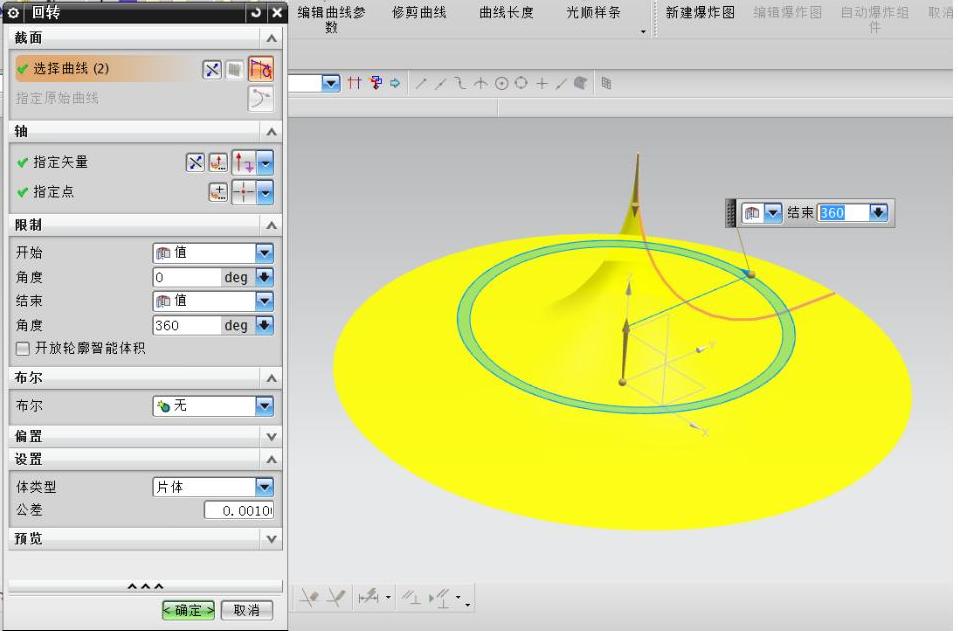Click the cyan right-arrow icon in selection toolbar
Screen dimensions: 959x631
pos(395,83)
